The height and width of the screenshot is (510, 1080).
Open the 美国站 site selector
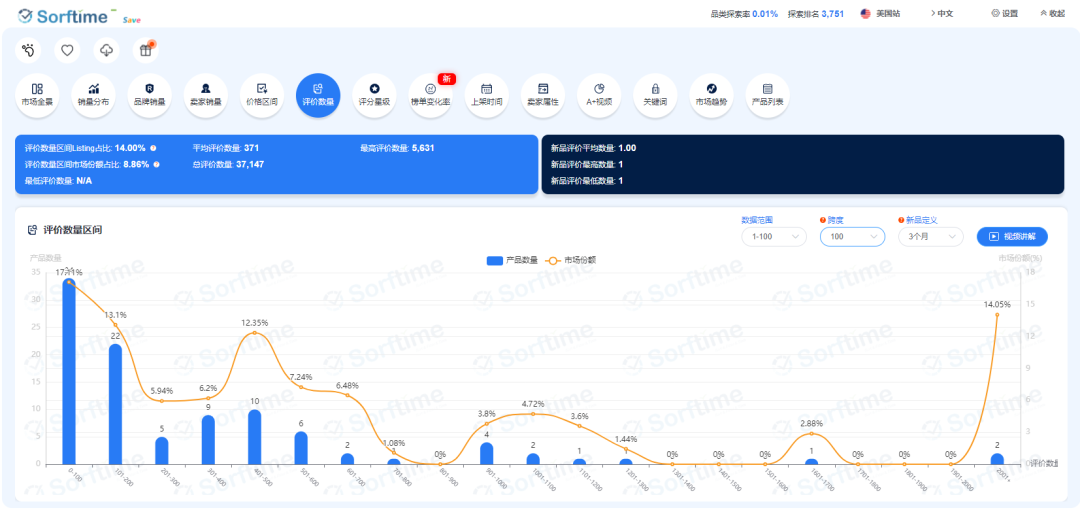(x=880, y=13)
